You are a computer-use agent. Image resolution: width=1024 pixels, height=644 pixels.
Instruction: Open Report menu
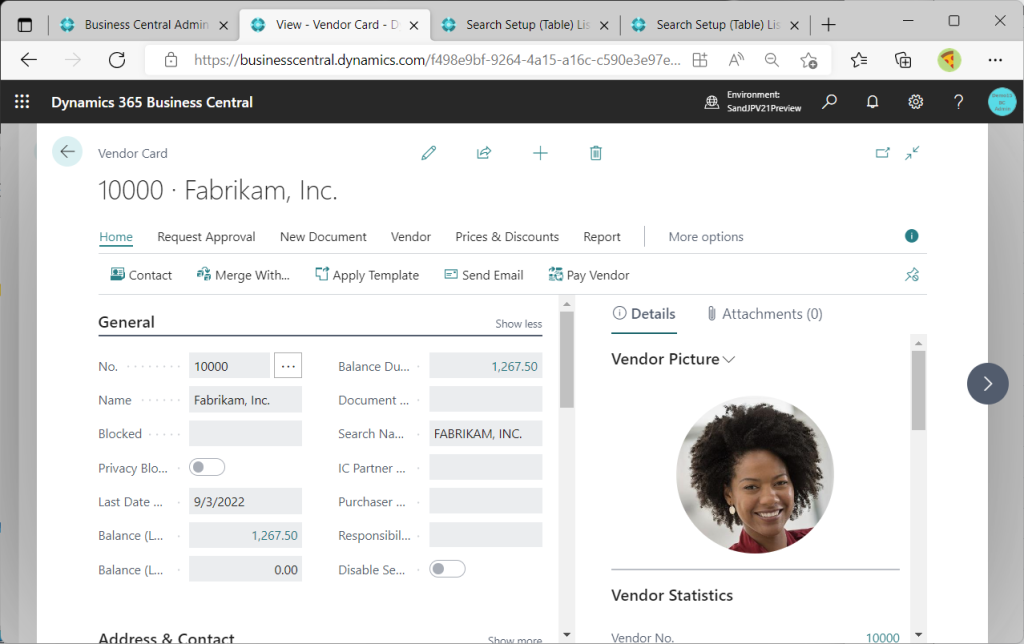602,236
